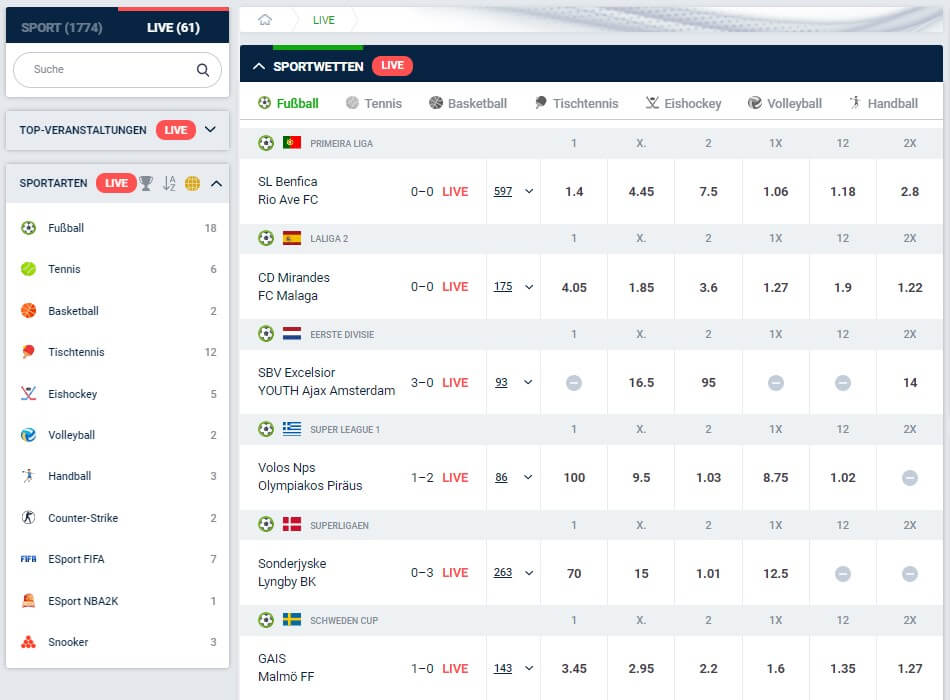The image size is (950, 700).
Task: Expand Top-Veranstaltungen panel chevron
Action: tap(210, 130)
